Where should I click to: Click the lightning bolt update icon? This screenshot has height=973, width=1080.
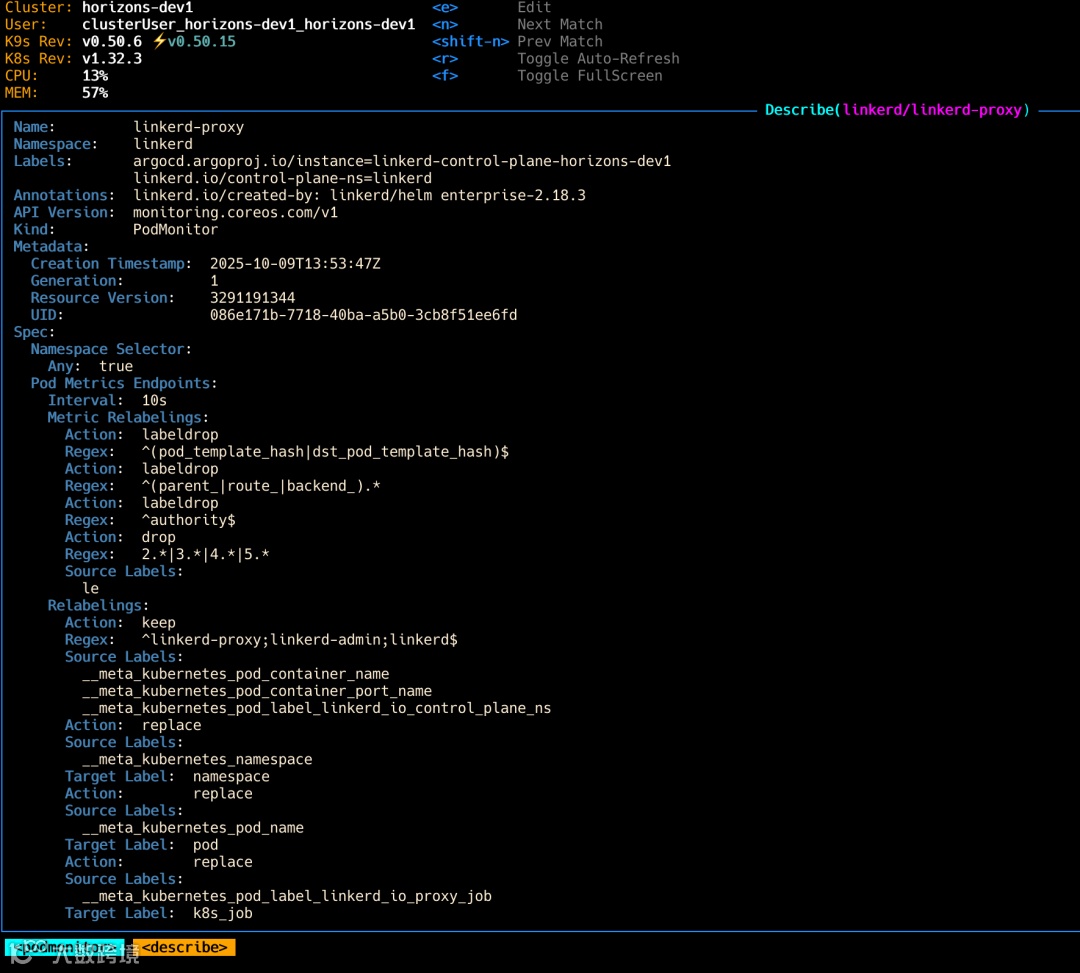tap(159, 41)
